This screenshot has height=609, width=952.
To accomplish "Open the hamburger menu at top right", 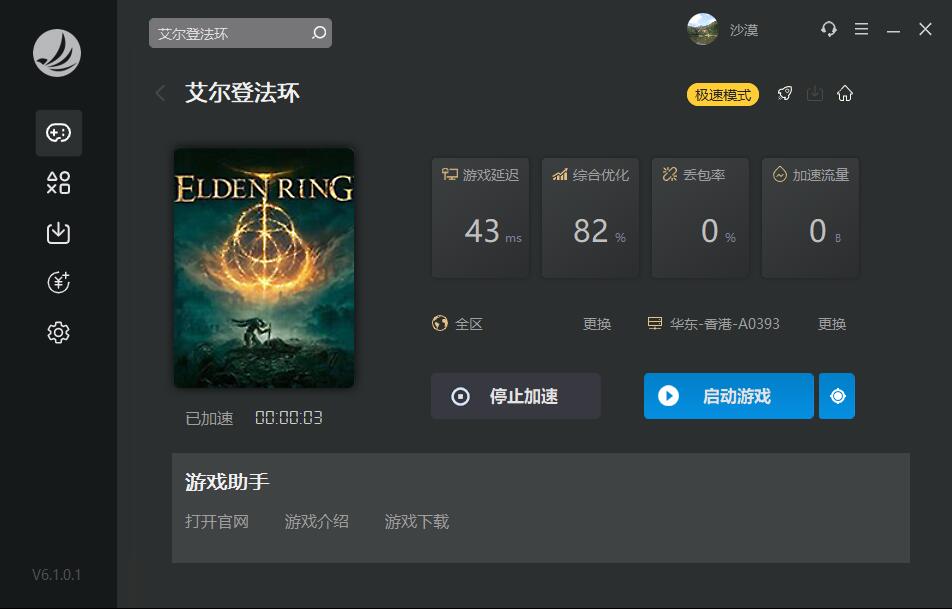I will tap(861, 29).
